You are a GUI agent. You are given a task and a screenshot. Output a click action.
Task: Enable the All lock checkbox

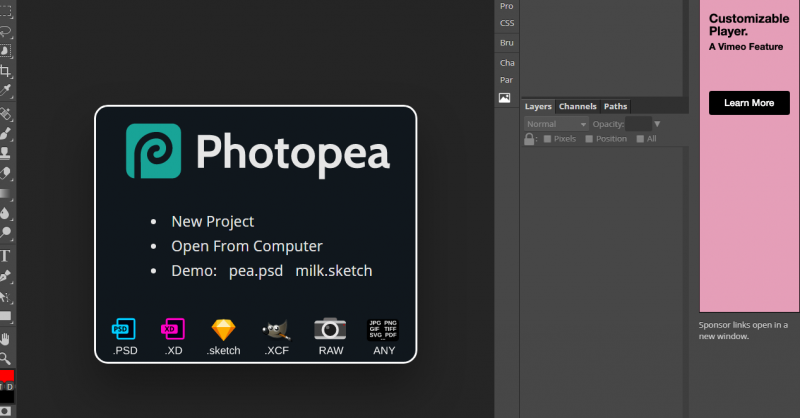click(x=640, y=139)
